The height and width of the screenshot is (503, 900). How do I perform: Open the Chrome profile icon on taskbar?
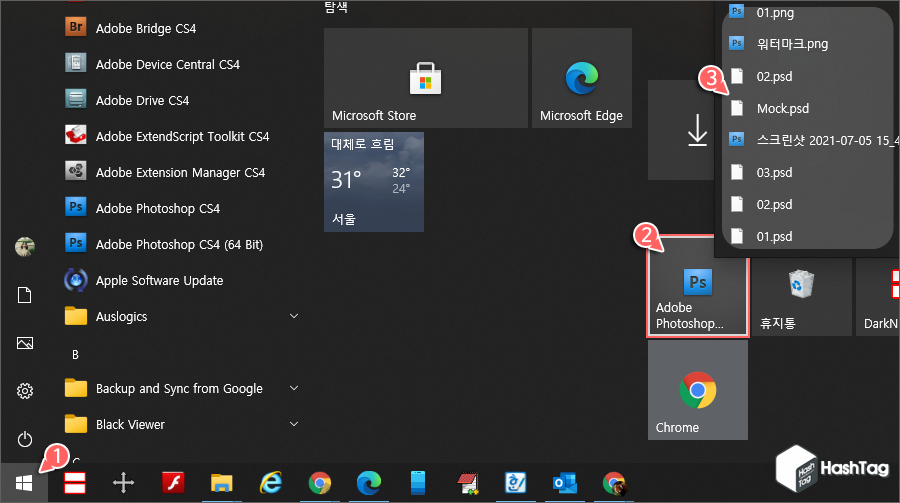pos(614,483)
